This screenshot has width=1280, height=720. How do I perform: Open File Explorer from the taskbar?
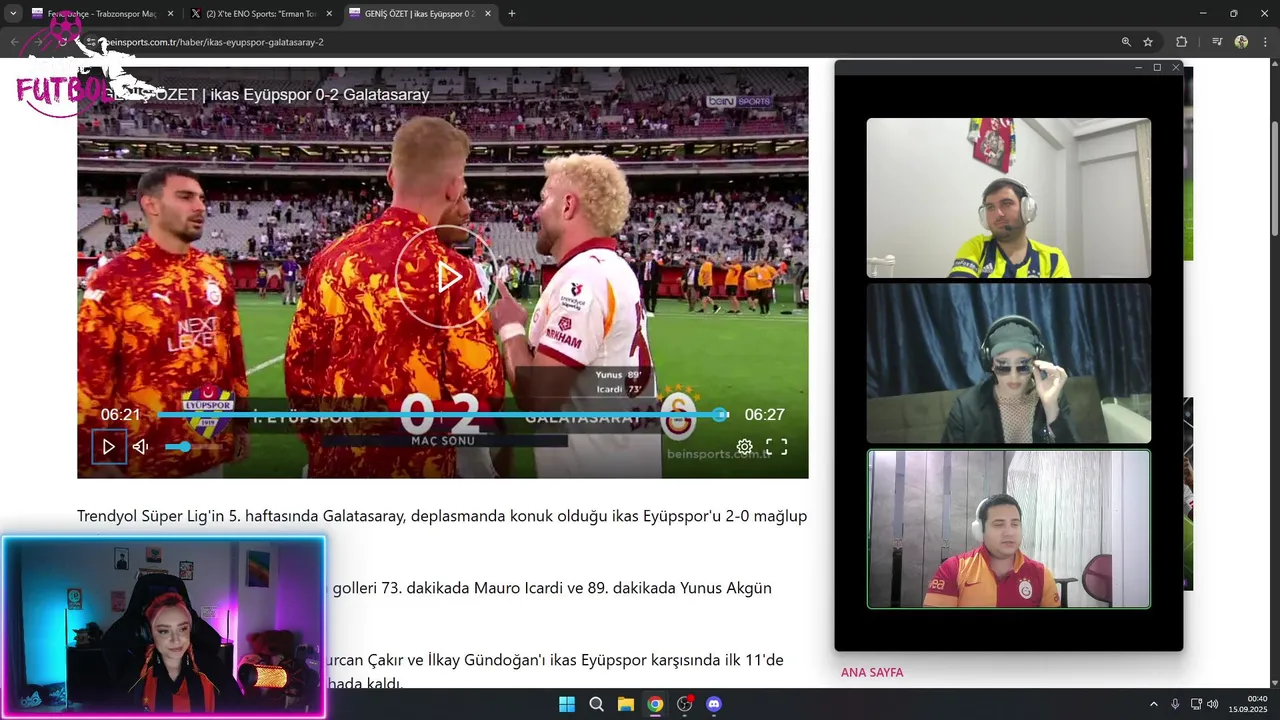[626, 704]
